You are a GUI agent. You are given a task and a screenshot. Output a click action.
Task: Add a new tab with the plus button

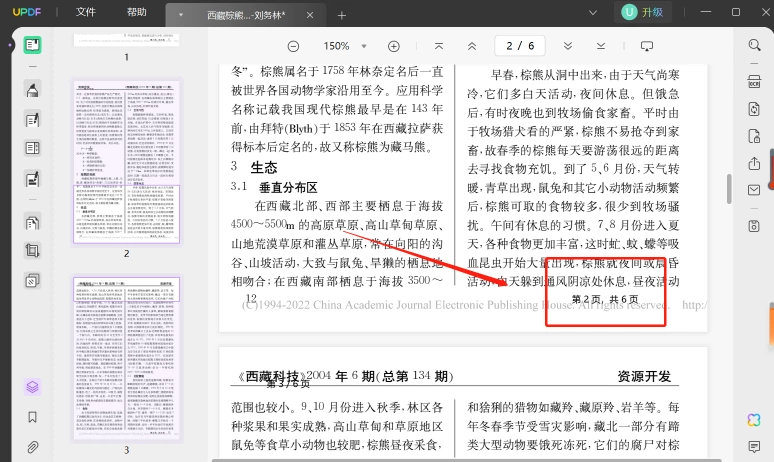tap(342, 15)
